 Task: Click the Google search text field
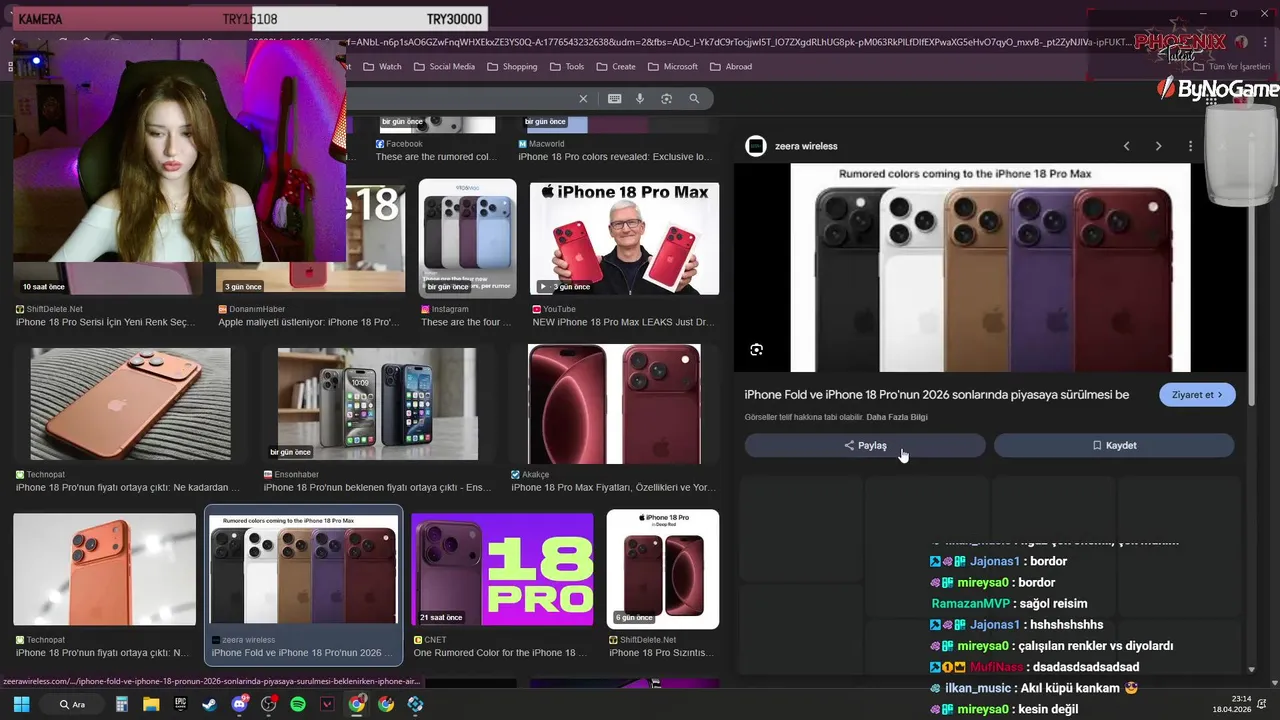(460, 99)
